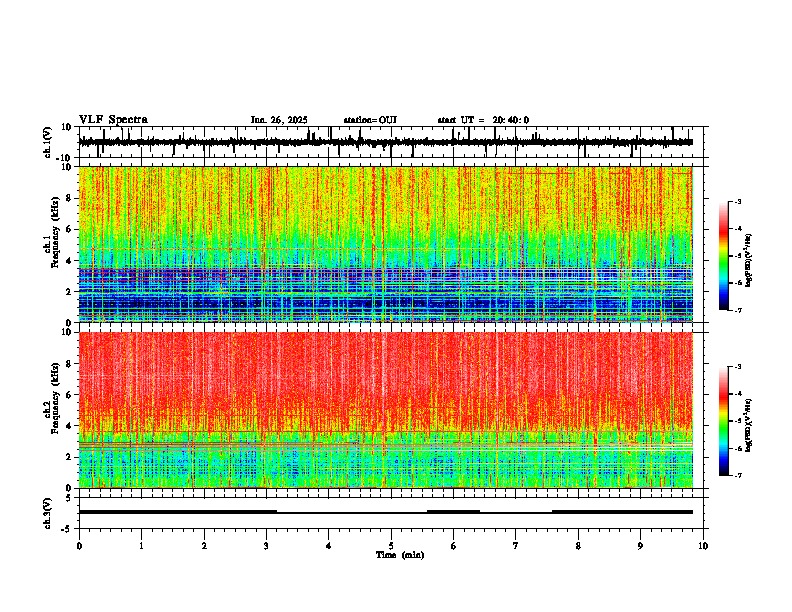792x612 pixels.
Task: Click the ch.2 colorbar "log(PSD)" label
Action: click(x=749, y=425)
